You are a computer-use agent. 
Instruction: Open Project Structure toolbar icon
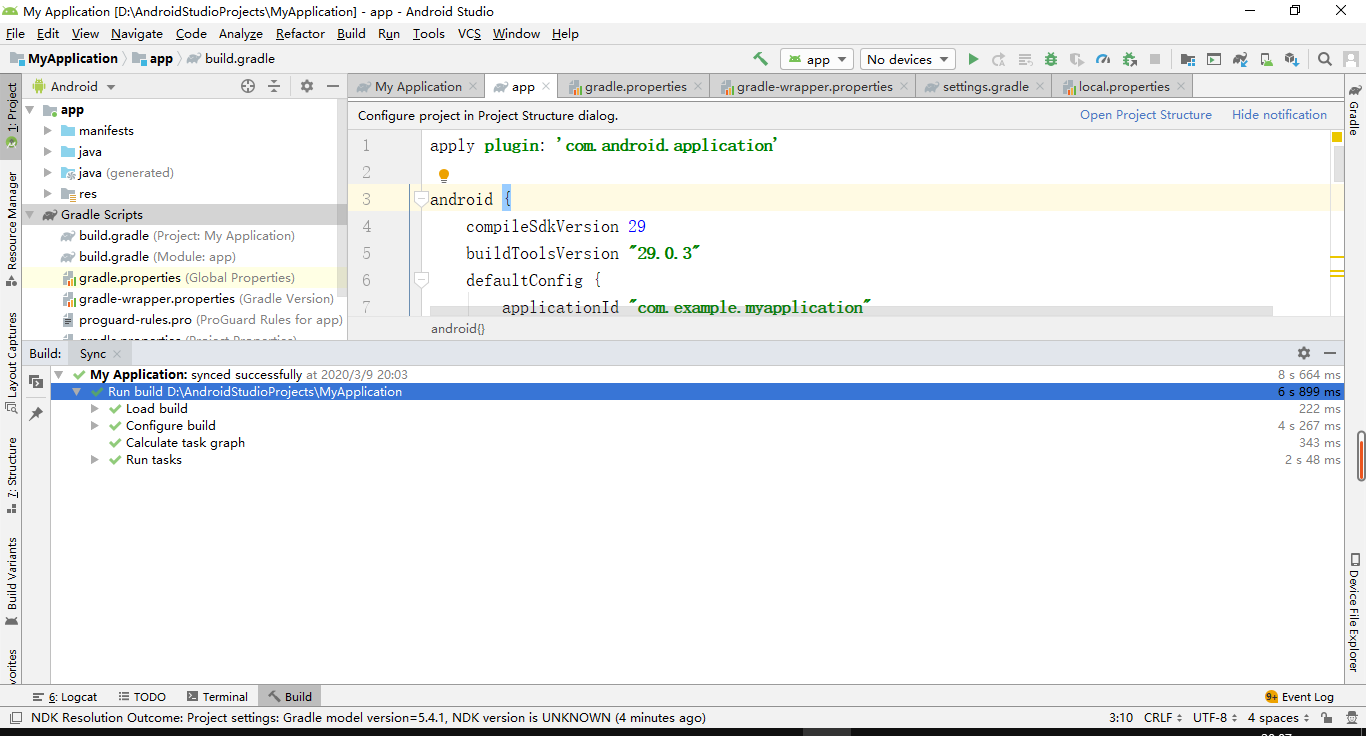coord(1187,59)
